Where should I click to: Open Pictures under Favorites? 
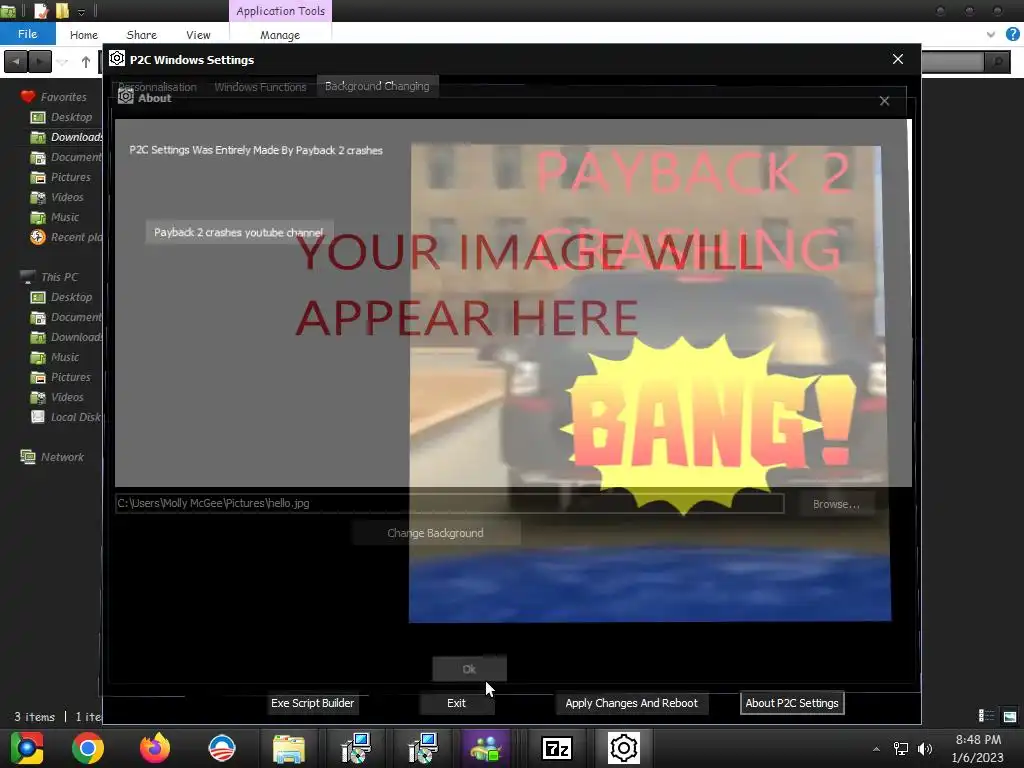click(63, 177)
